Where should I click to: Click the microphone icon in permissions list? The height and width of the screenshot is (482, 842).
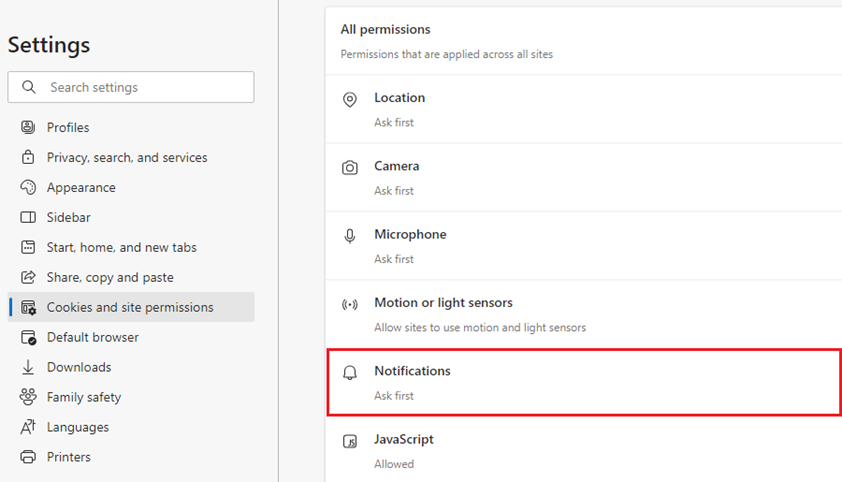[350, 236]
